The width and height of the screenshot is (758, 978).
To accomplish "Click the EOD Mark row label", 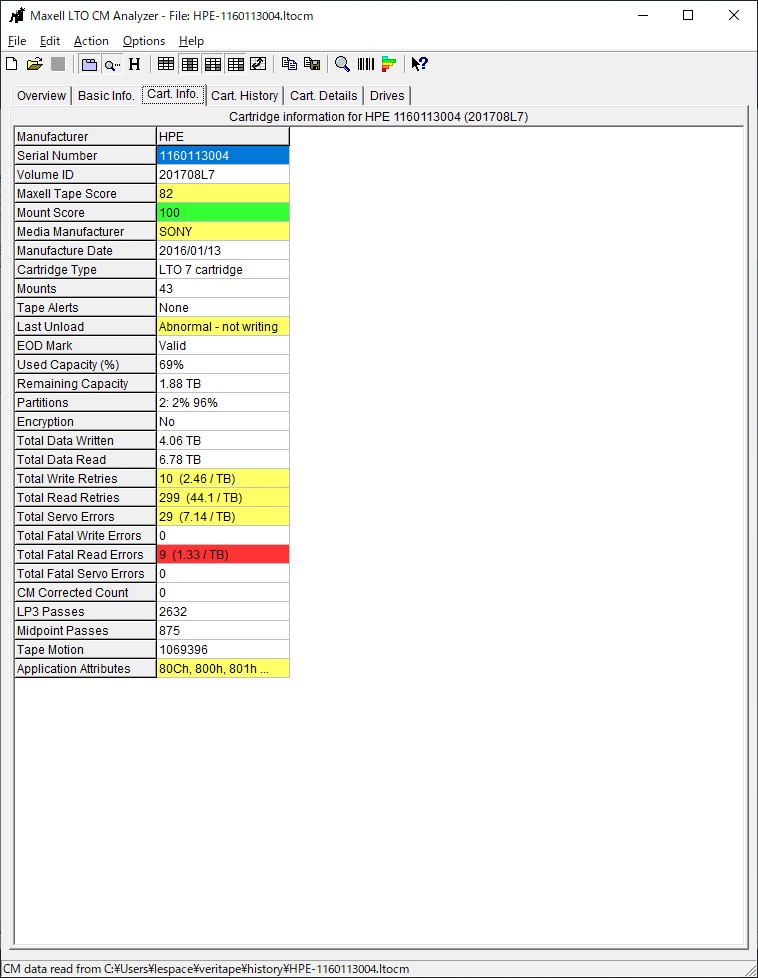I will [x=85, y=346].
